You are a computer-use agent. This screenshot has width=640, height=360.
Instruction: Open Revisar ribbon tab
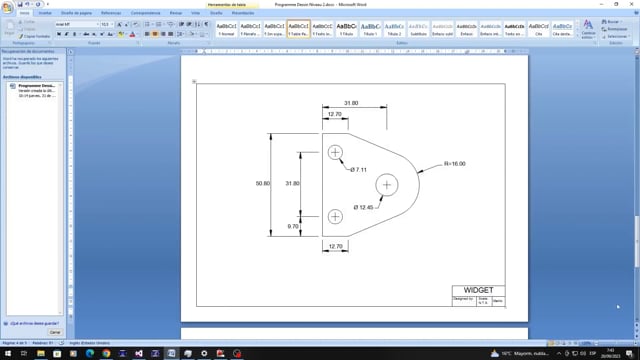tap(176, 13)
